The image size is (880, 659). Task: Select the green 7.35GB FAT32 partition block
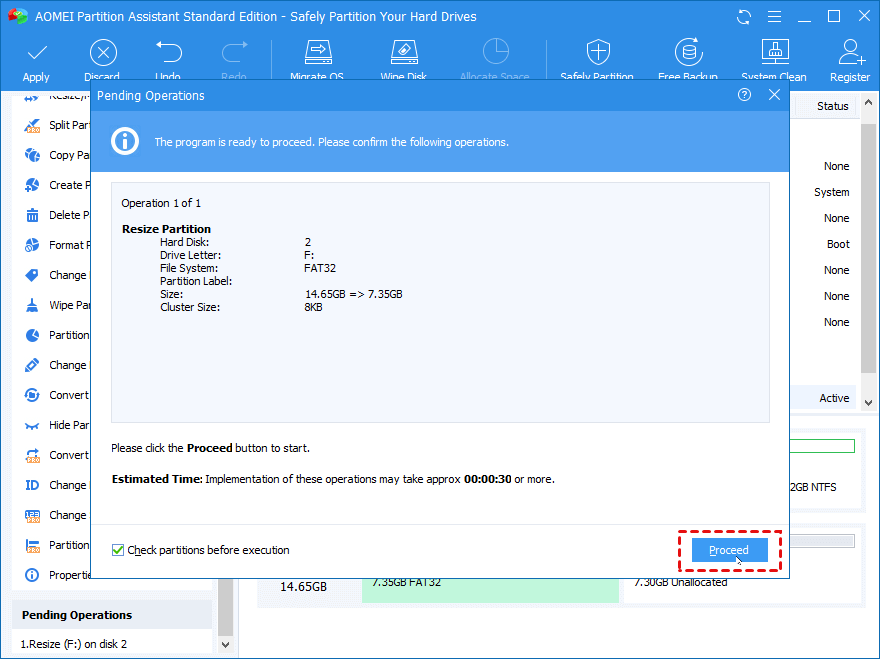(x=490, y=590)
